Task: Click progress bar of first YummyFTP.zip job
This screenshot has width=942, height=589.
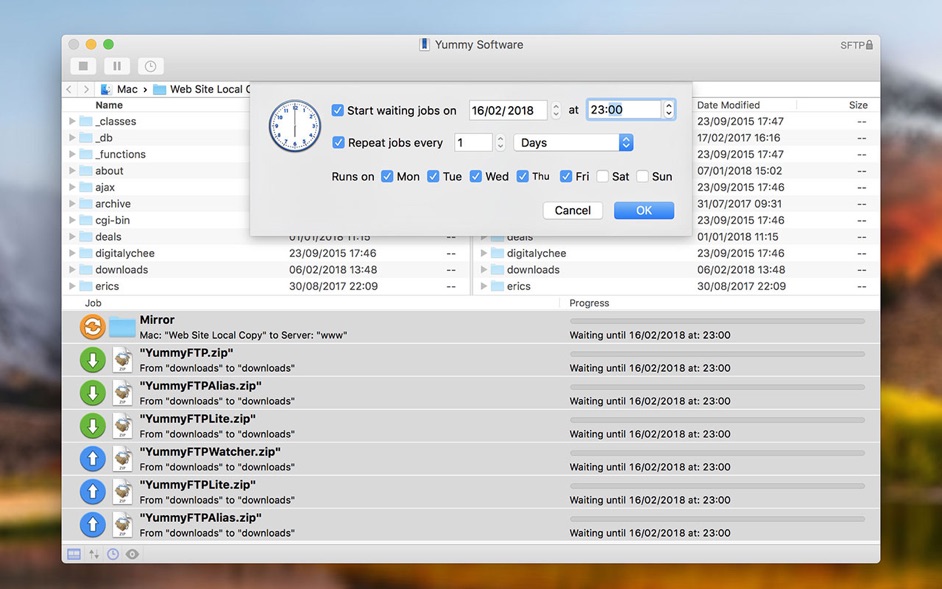Action: 717,354
